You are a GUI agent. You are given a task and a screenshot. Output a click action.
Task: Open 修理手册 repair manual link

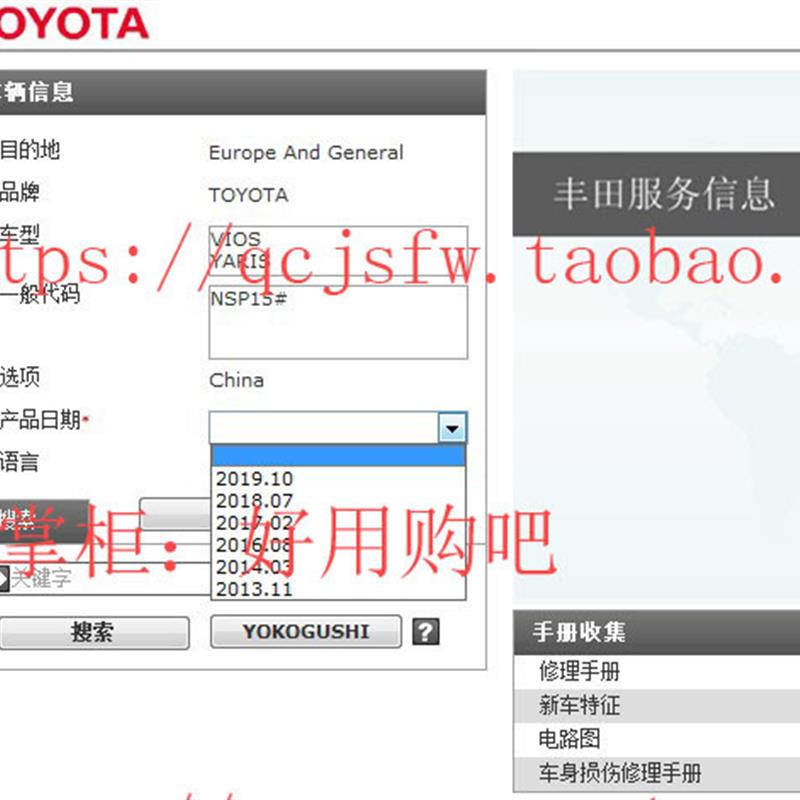[x=580, y=671]
